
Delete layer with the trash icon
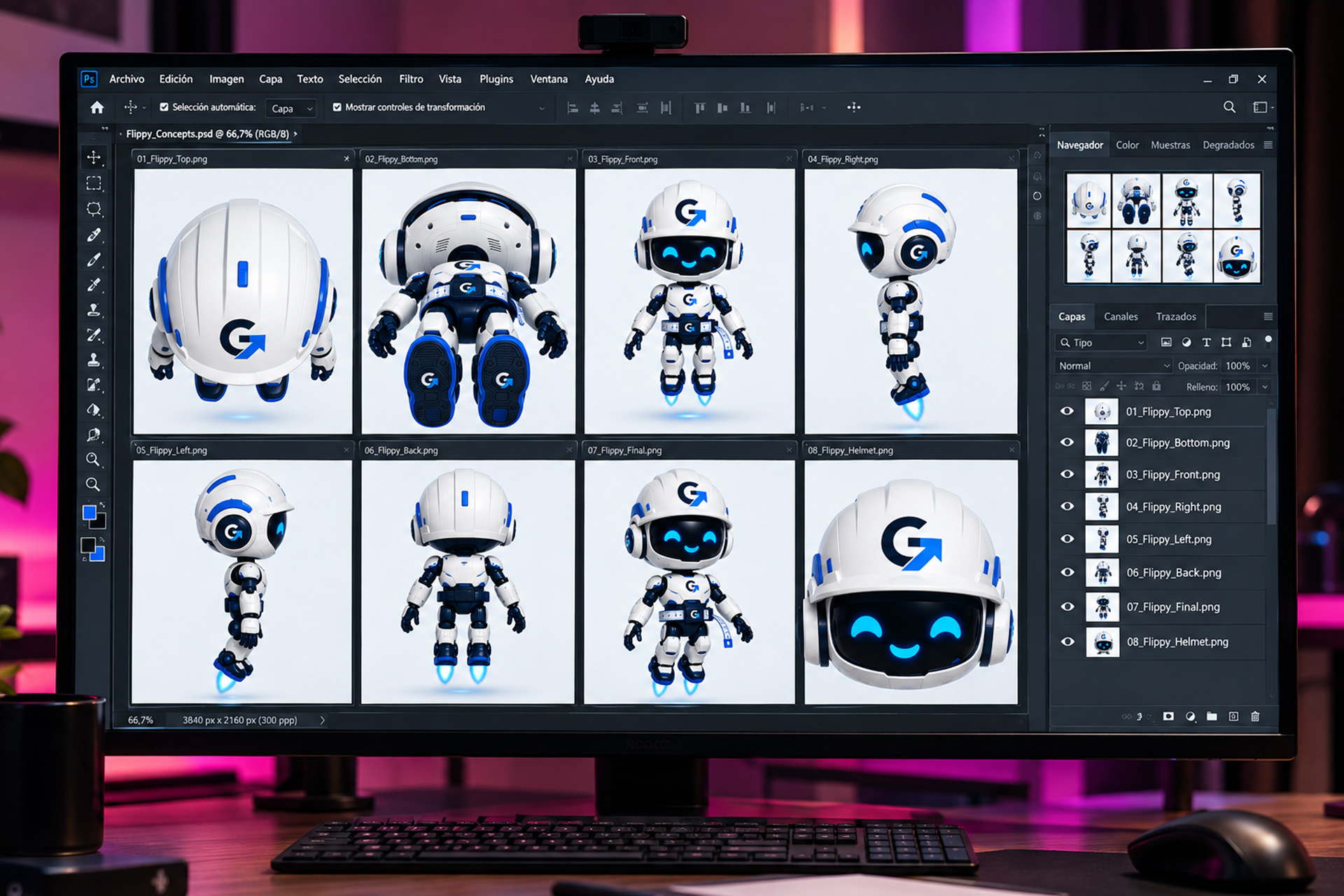point(1255,716)
